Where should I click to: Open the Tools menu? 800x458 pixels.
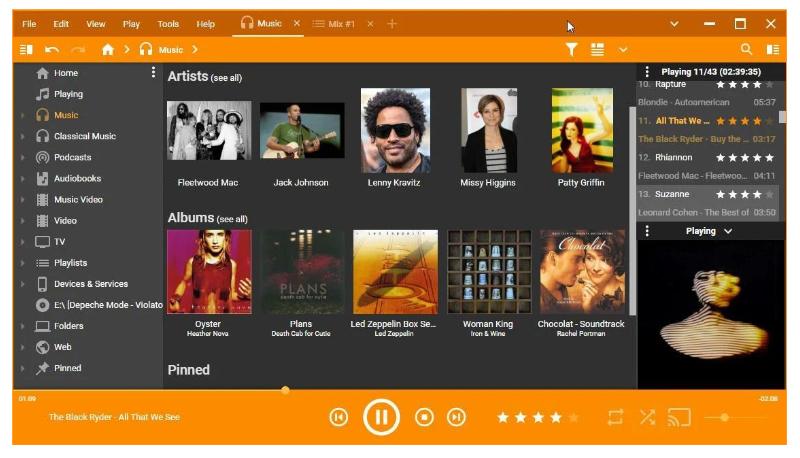click(168, 24)
